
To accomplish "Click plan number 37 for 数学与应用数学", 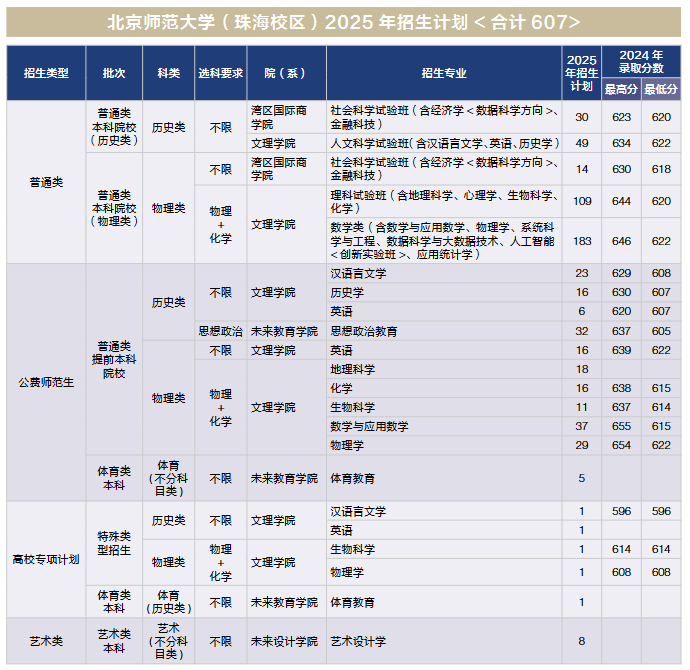I will click(582, 426).
